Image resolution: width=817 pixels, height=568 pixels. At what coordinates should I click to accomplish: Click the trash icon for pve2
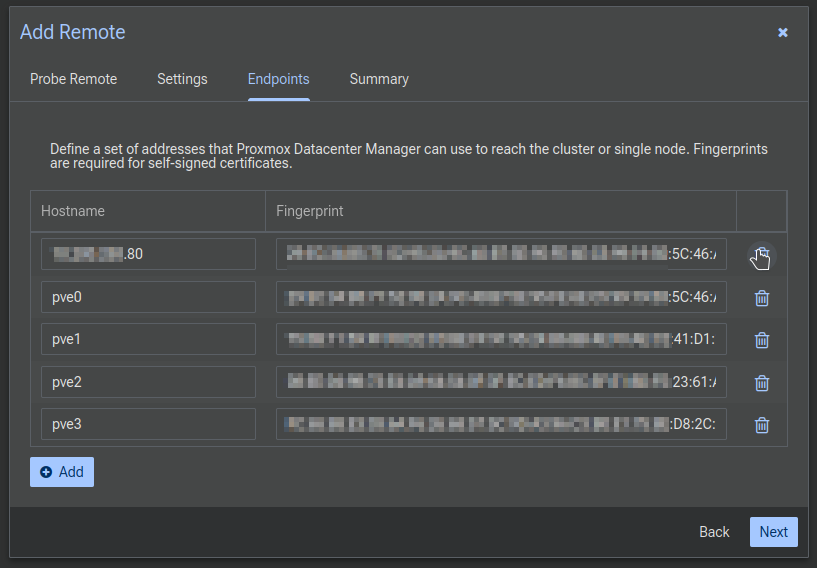coord(761,383)
